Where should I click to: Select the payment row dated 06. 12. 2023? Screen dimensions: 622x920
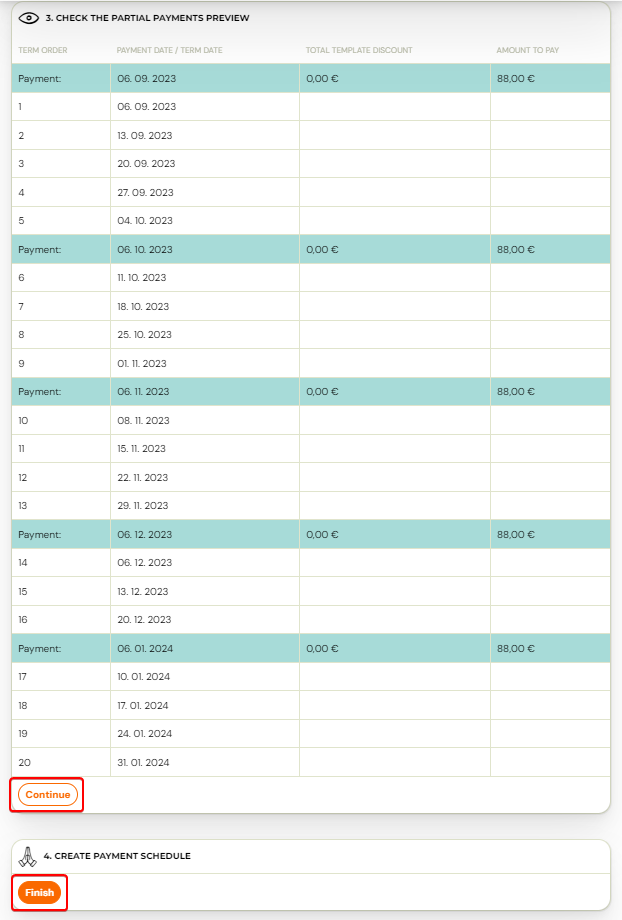[311, 535]
